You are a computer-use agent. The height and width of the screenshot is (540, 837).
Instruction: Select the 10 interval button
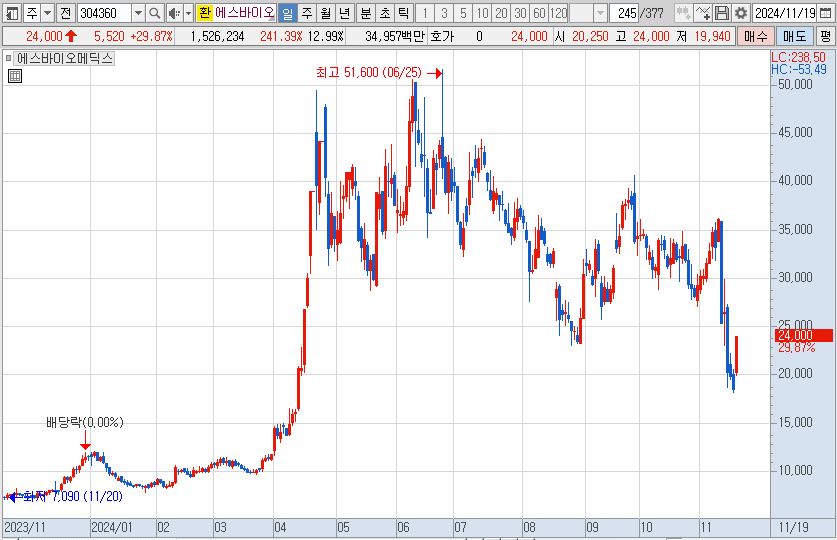pyautogui.click(x=483, y=13)
